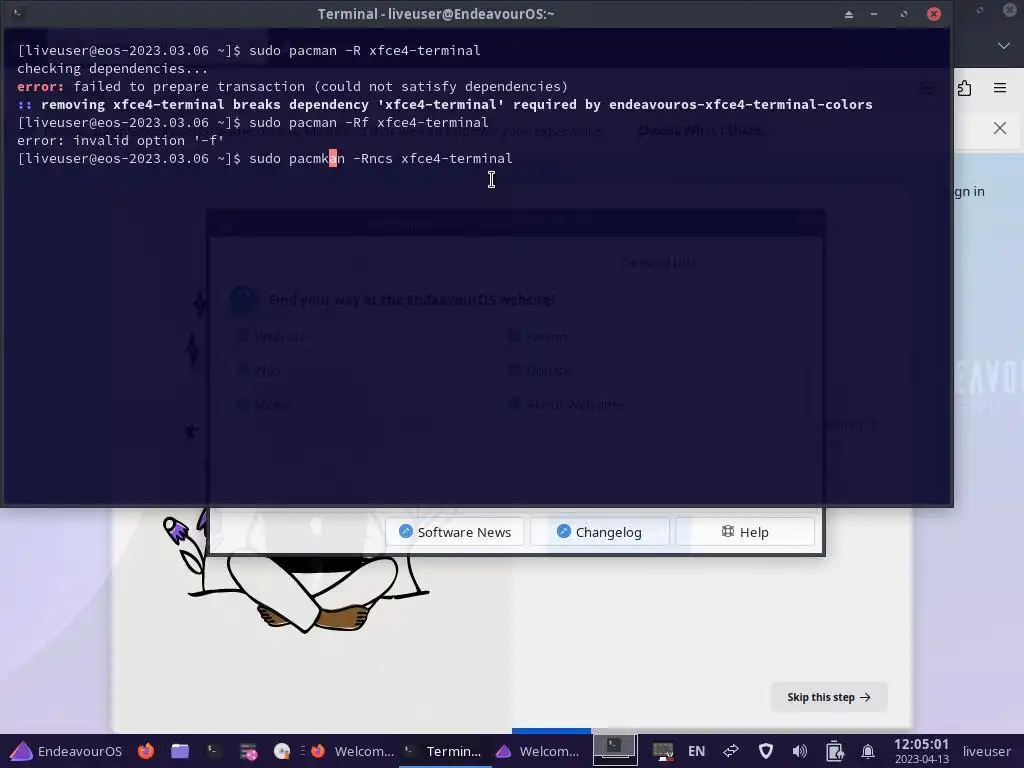
Task: Click the workspace switcher thumbnail
Action: 615,750
